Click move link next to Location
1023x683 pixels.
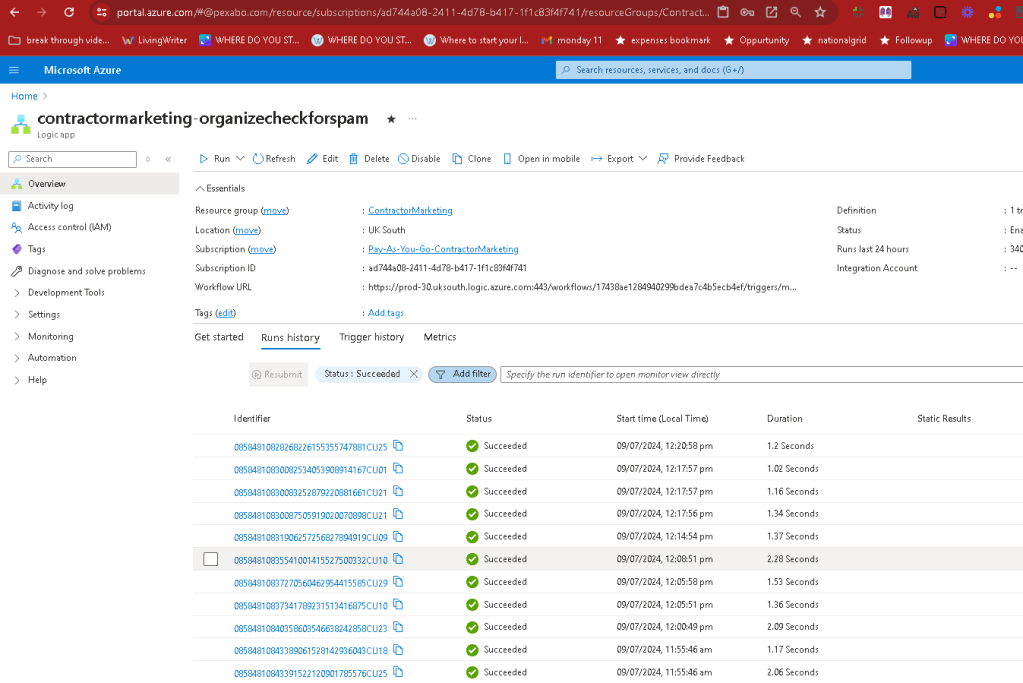(247, 230)
